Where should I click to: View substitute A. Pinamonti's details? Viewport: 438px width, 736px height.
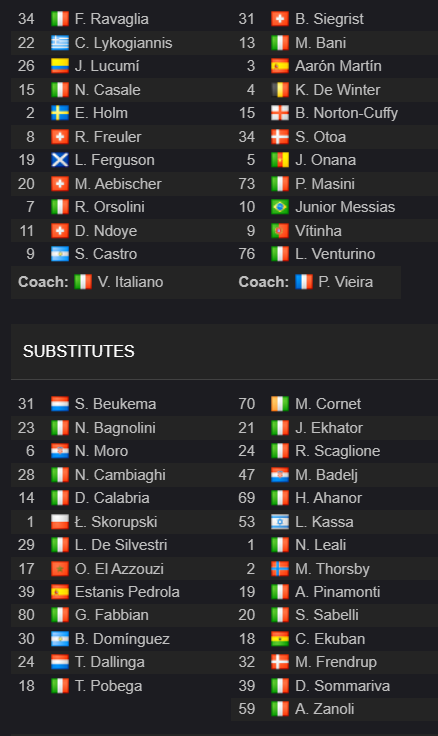[338, 592]
